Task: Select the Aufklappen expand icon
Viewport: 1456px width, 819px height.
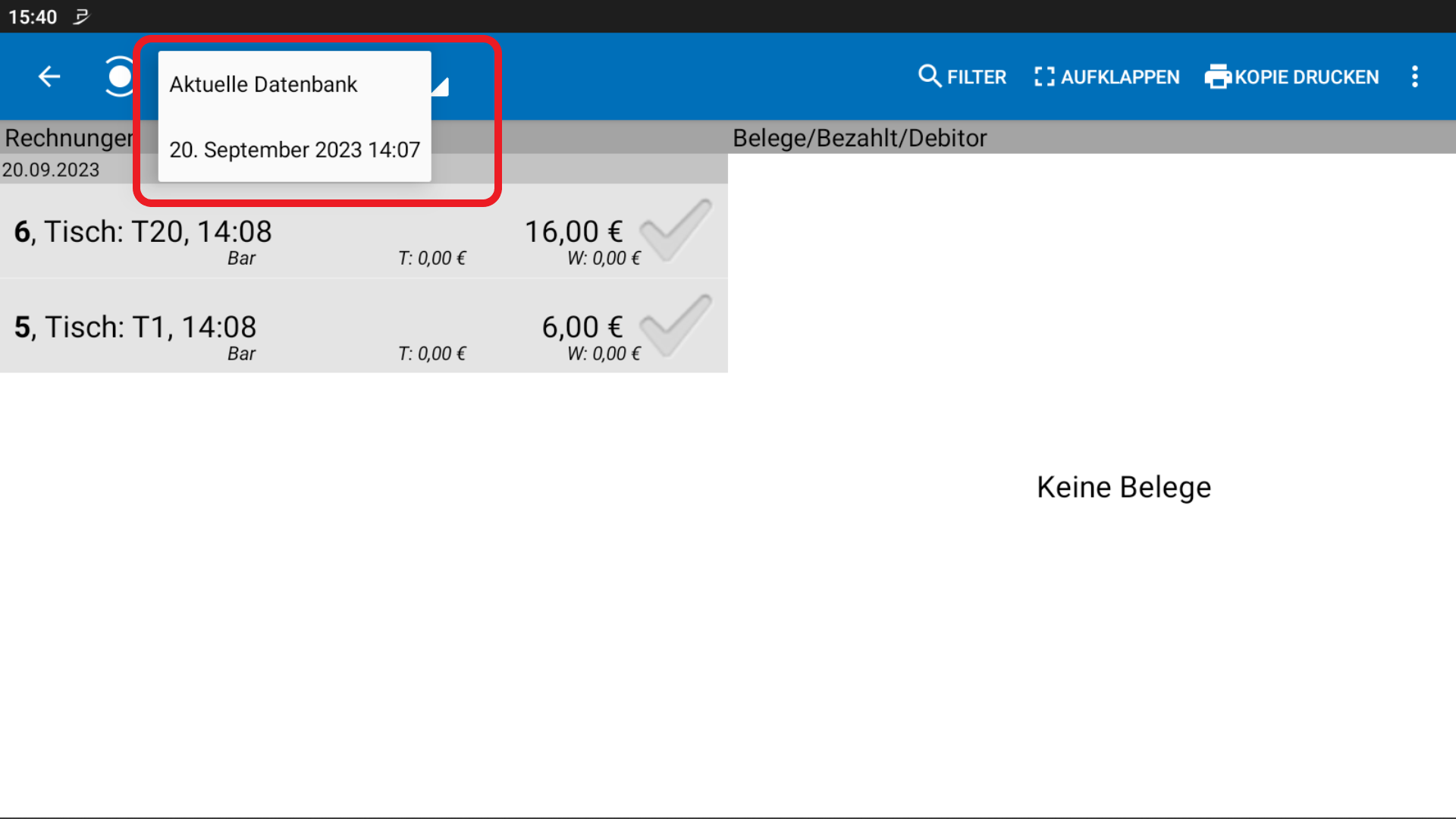Action: [1044, 76]
